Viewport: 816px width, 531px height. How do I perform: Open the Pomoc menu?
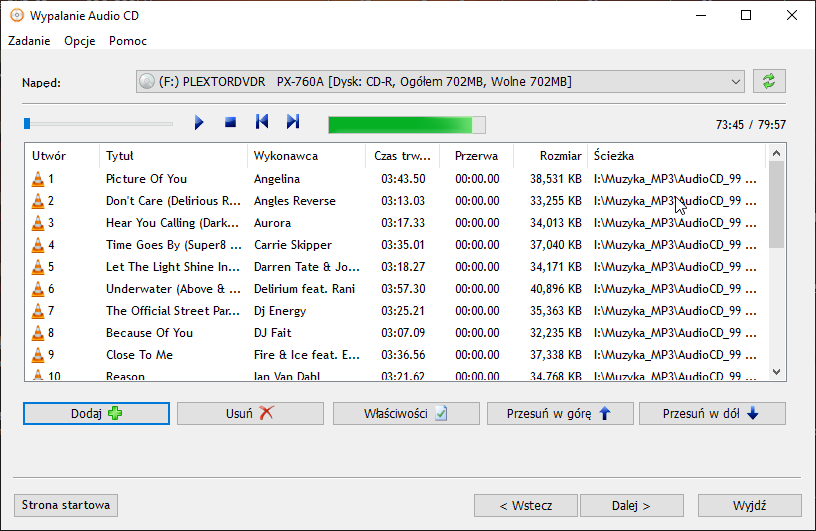point(128,41)
